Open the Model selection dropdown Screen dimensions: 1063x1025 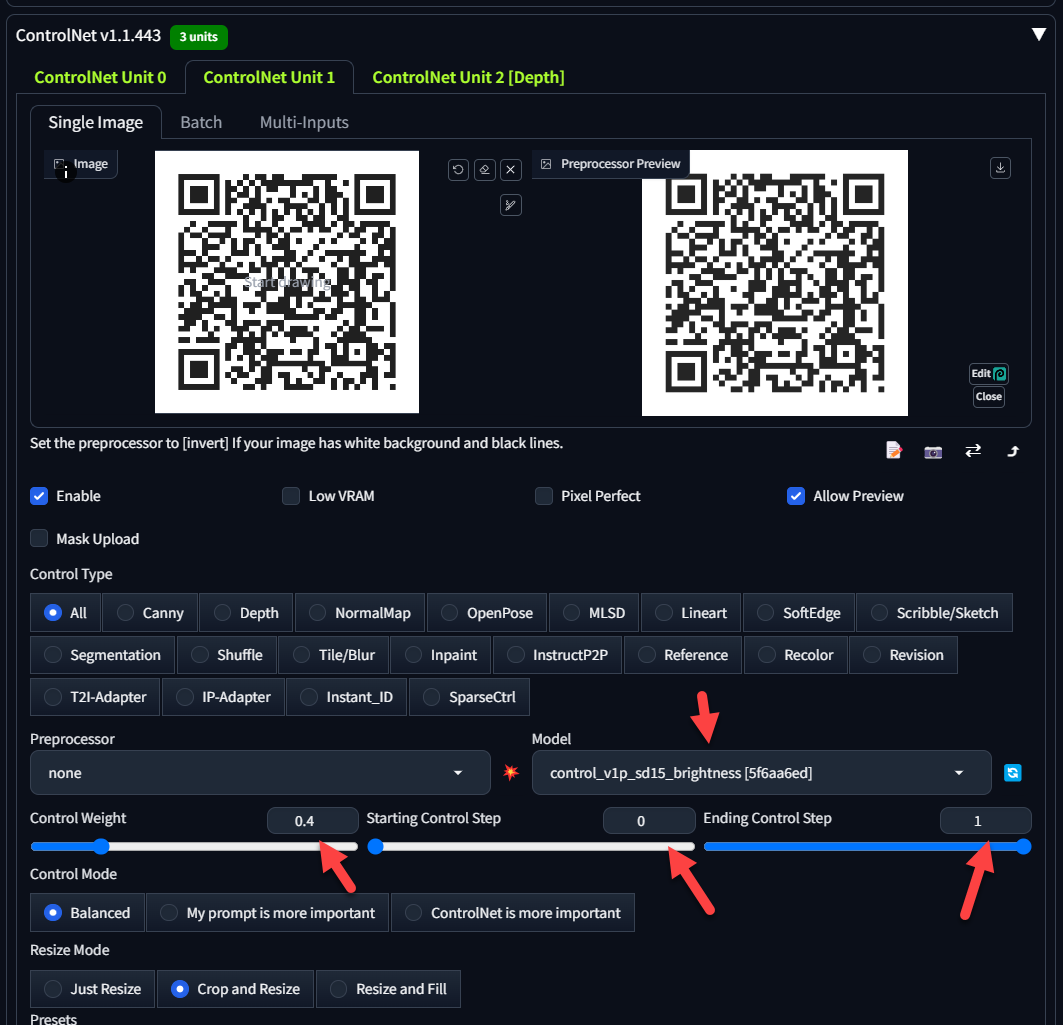point(760,772)
